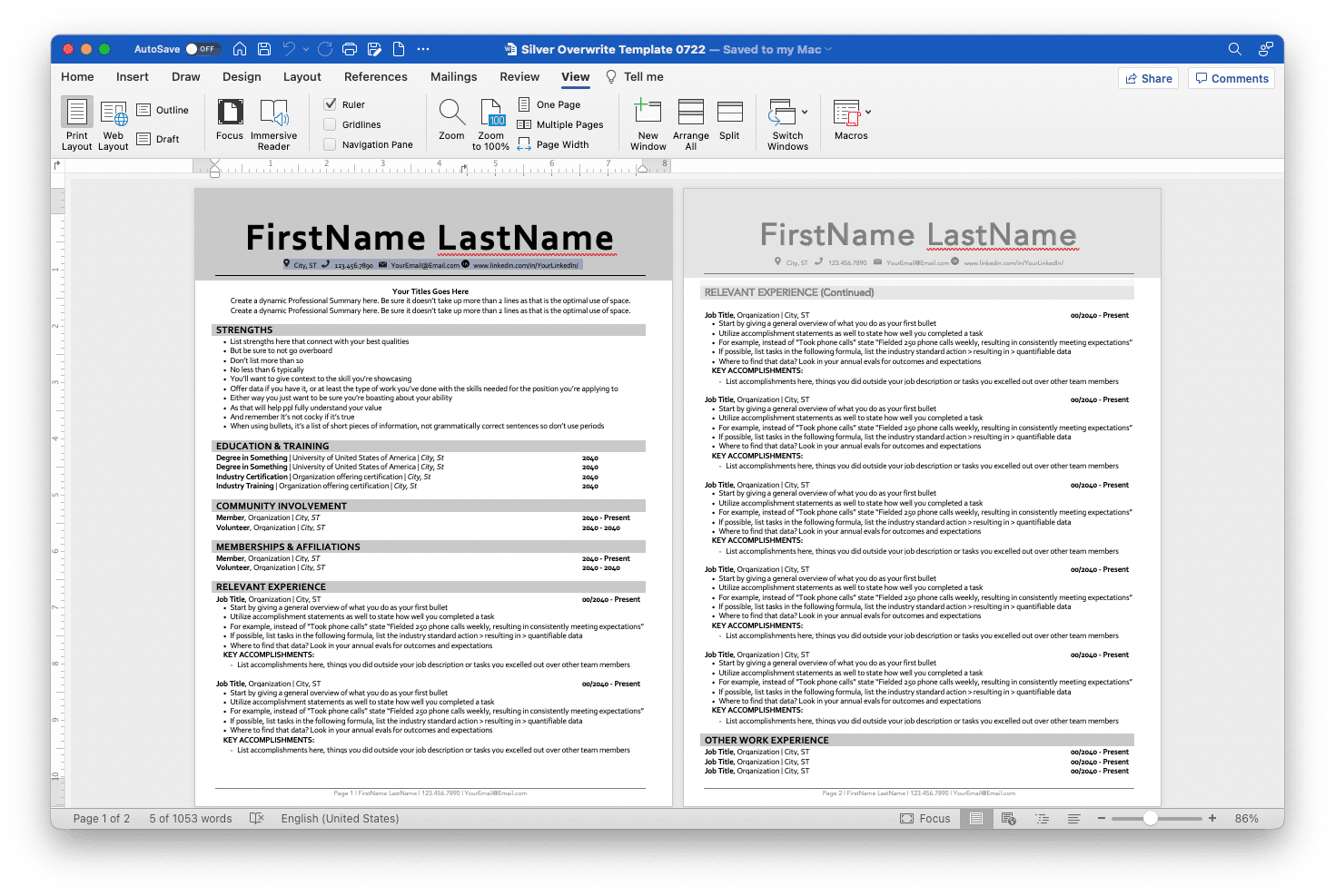Open the Mailings tab
The width and height of the screenshot is (1335, 896).
click(454, 77)
